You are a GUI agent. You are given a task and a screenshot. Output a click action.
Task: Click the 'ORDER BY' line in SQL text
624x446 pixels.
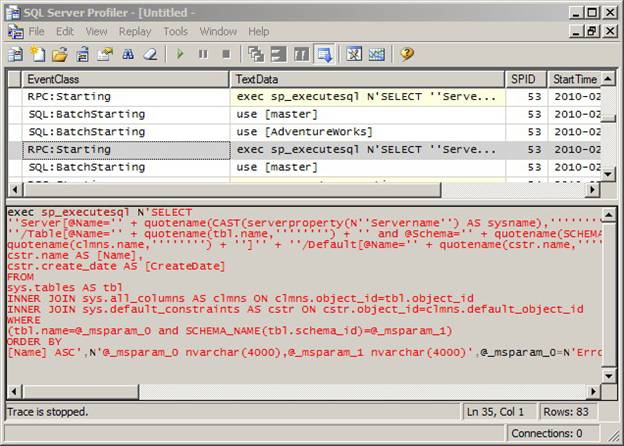tap(34, 342)
